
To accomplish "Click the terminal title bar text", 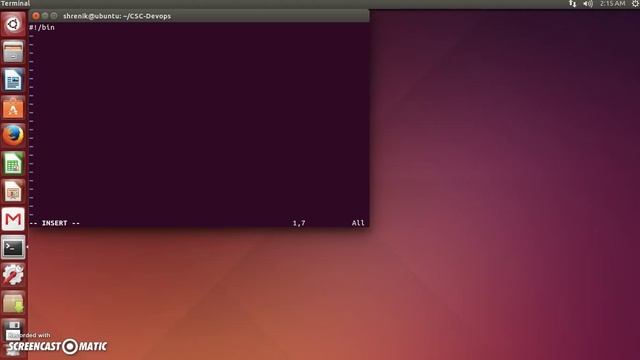I will [117, 16].
